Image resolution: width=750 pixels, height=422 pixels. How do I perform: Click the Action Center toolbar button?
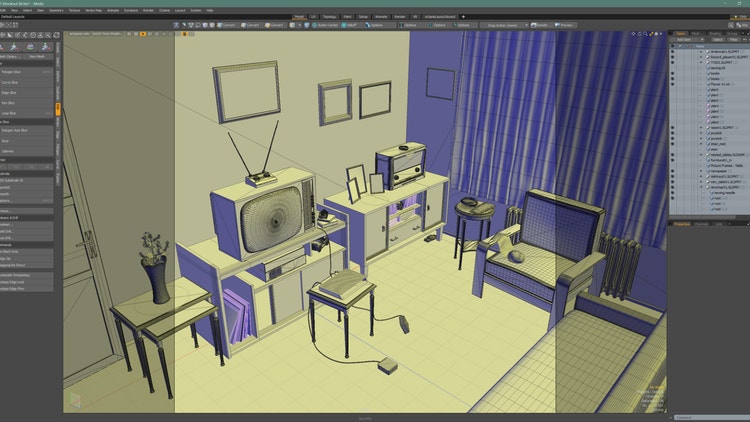click(325, 25)
